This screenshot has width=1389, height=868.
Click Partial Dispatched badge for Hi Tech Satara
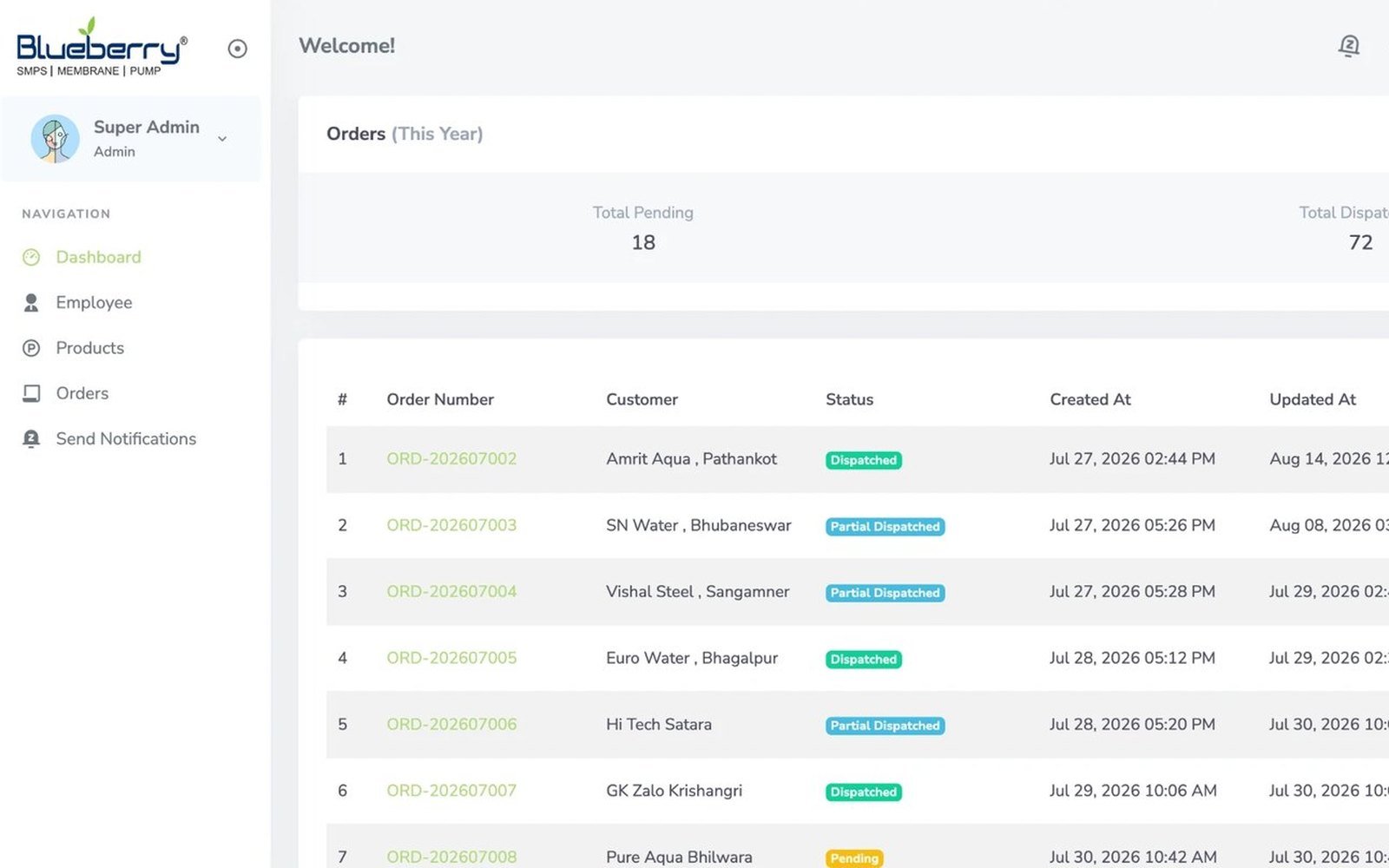(x=885, y=726)
